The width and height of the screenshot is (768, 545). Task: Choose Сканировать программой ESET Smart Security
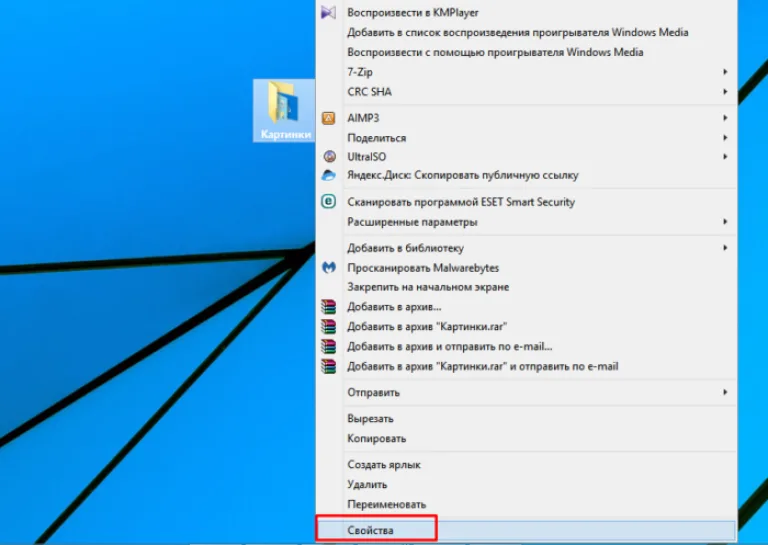click(x=526, y=202)
